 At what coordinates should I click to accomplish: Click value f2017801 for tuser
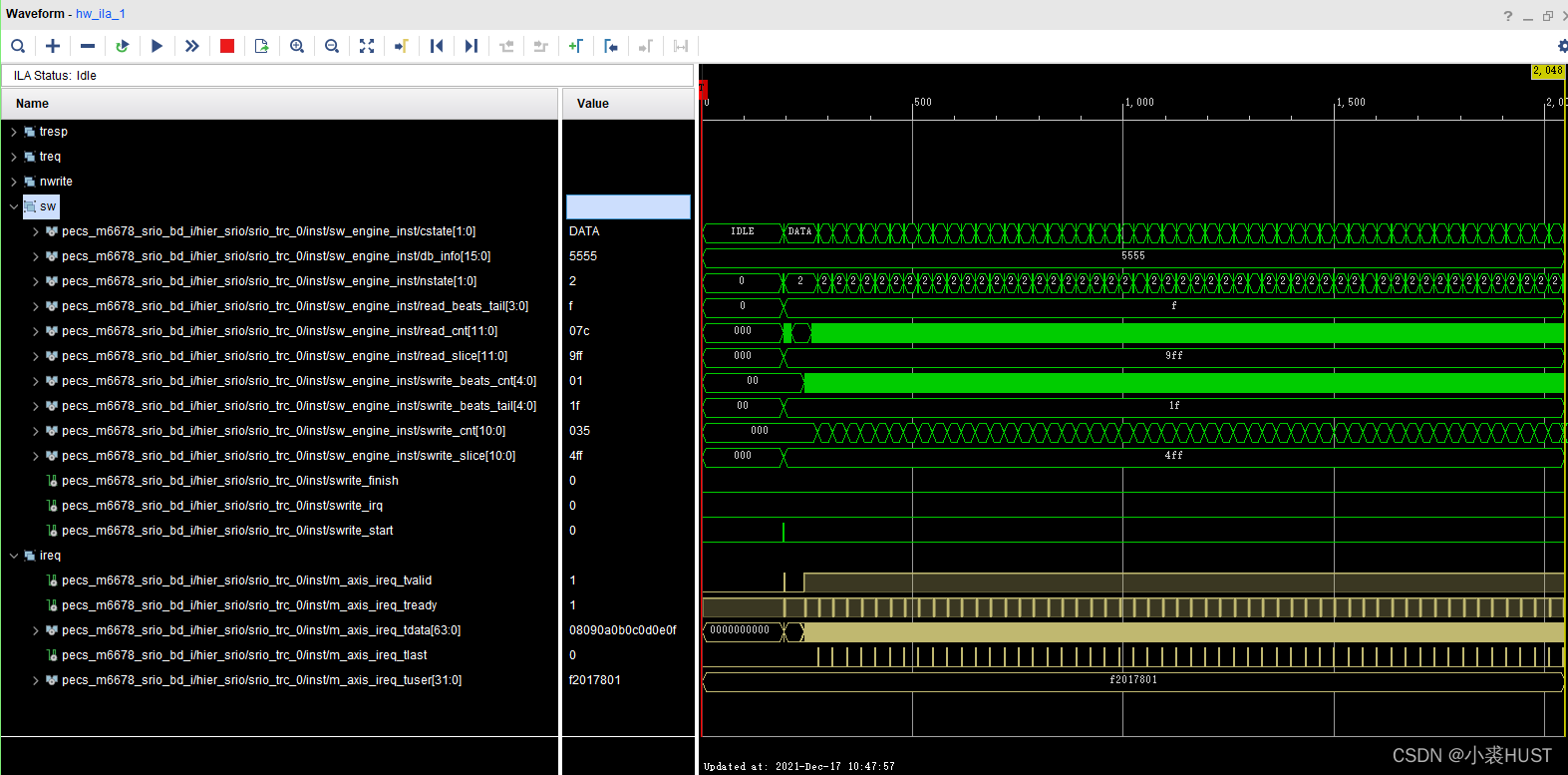coord(595,680)
